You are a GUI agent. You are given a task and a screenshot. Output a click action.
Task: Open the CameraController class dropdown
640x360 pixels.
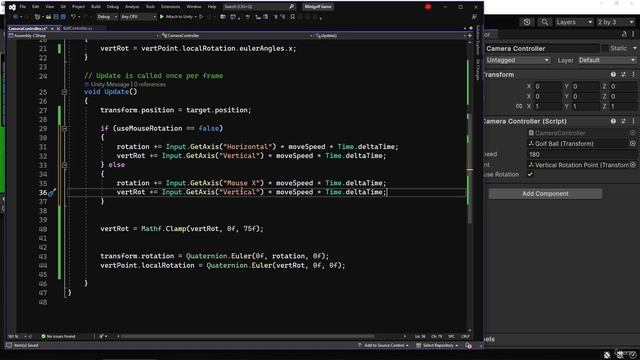click(237, 36)
